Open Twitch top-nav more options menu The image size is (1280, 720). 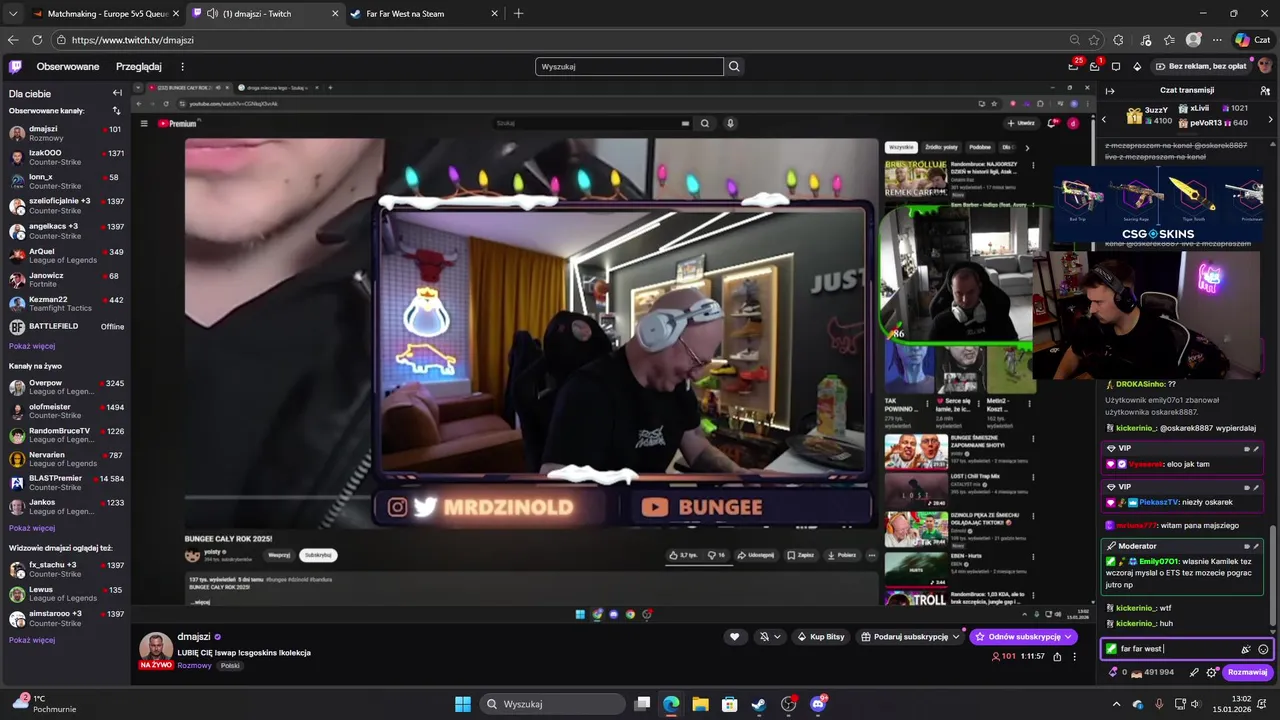pyautogui.click(x=182, y=67)
